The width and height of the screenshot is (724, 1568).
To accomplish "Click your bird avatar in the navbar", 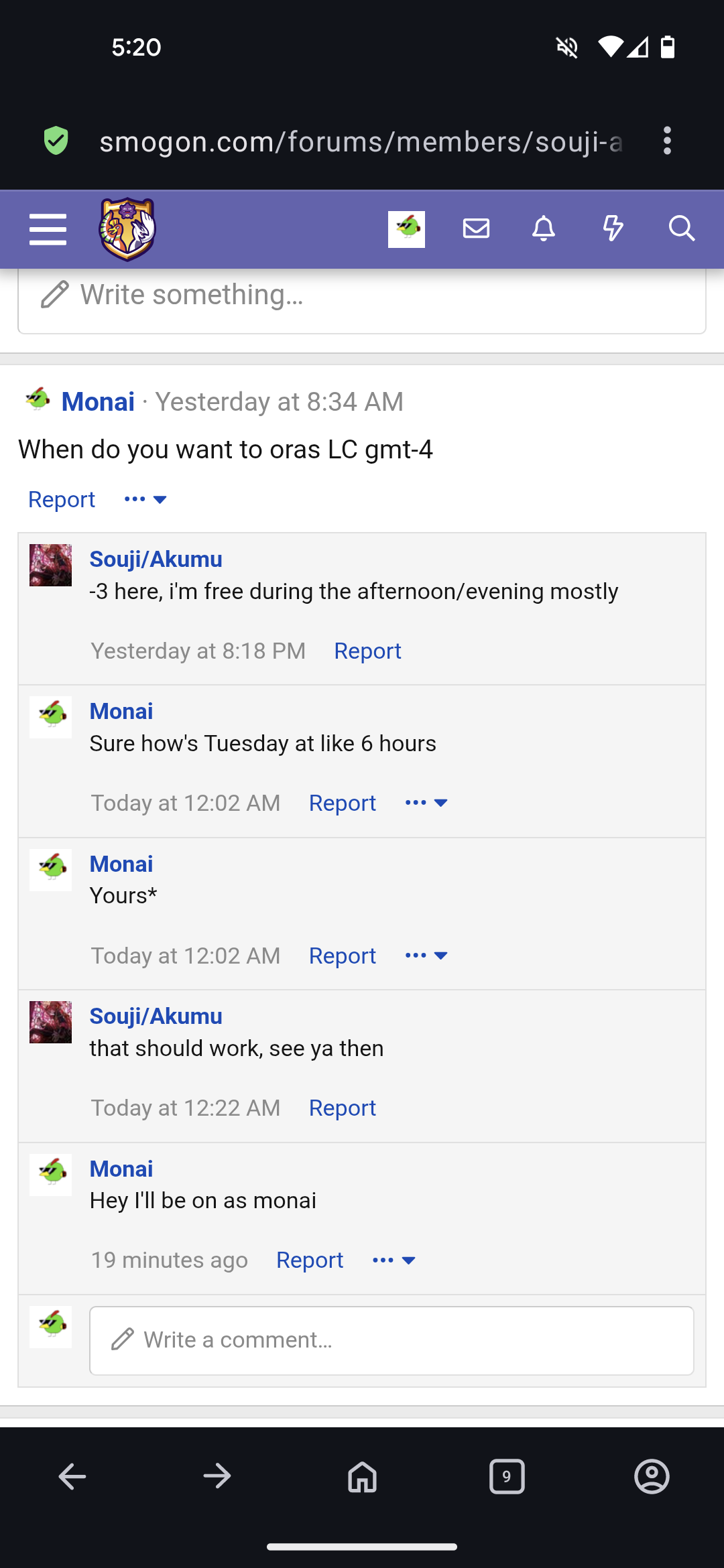I will tap(406, 228).
